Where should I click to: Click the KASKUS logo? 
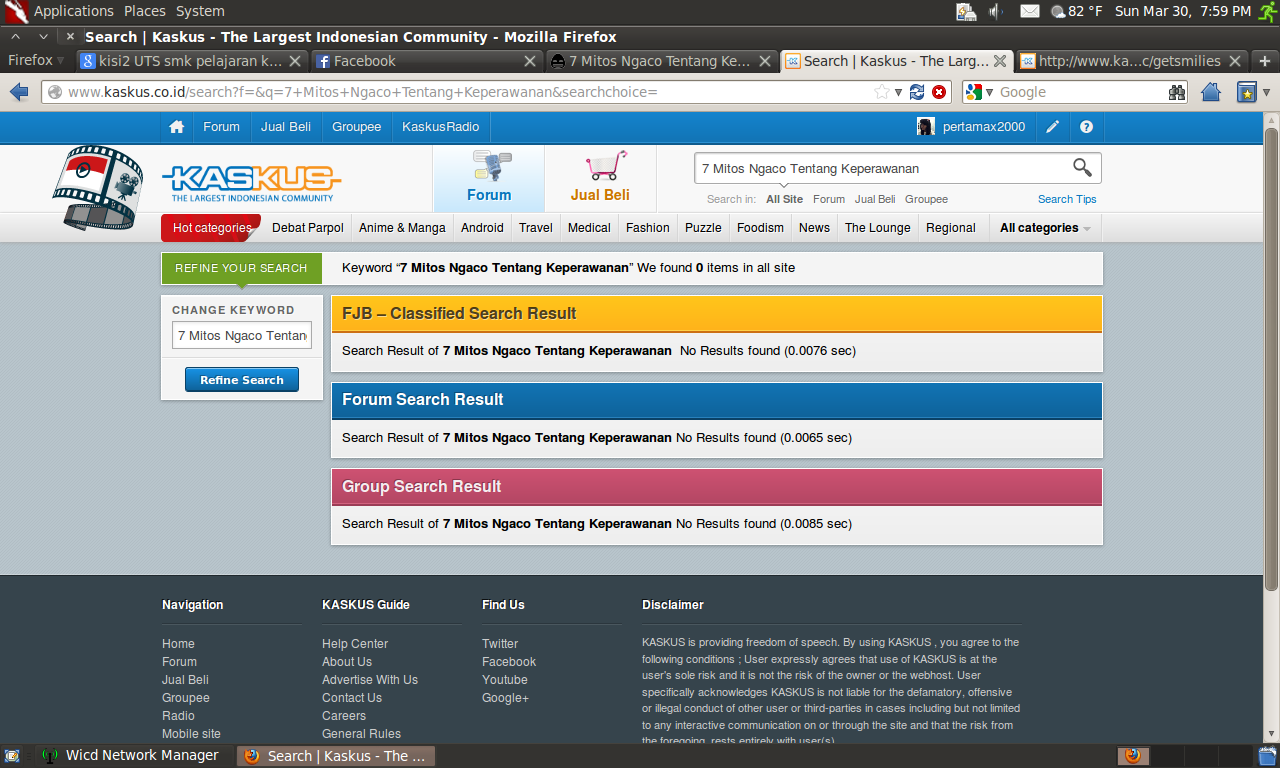pos(251,183)
